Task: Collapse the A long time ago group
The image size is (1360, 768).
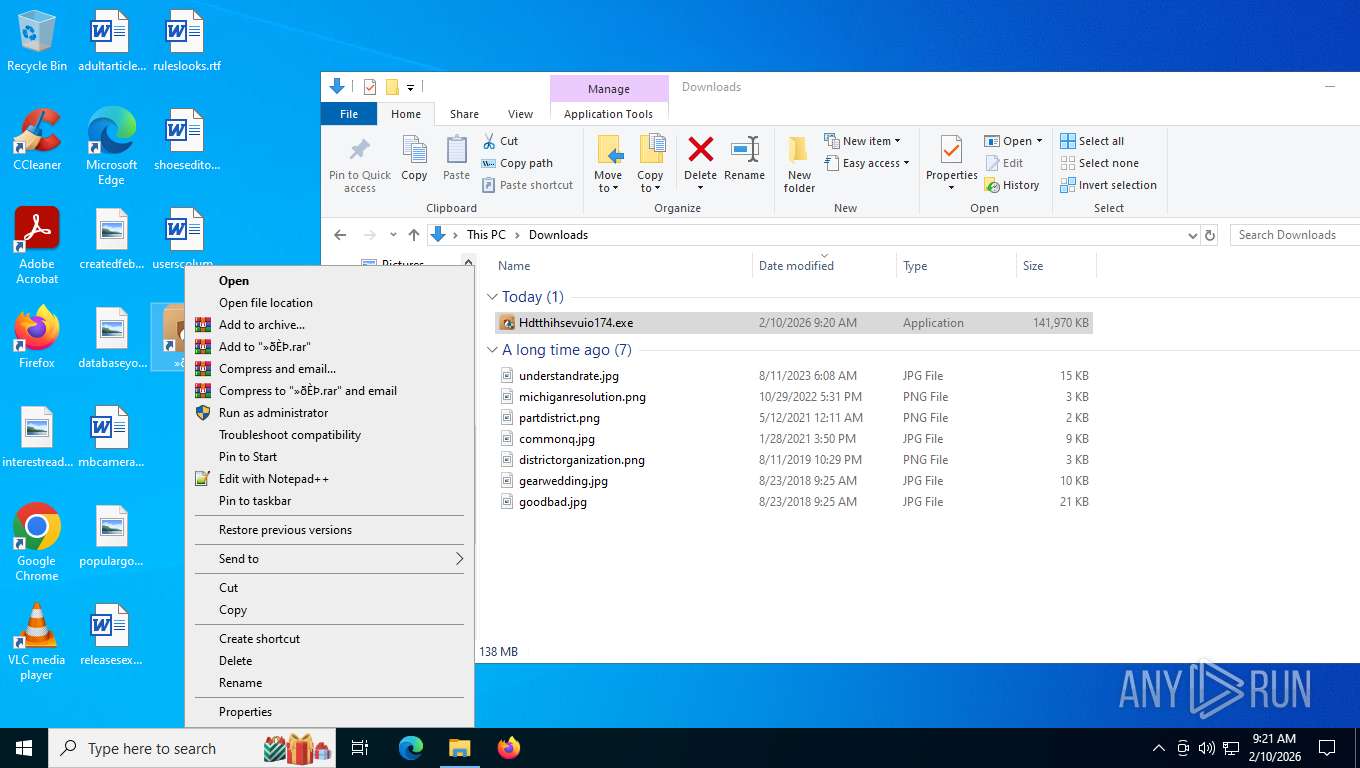Action: (x=491, y=350)
